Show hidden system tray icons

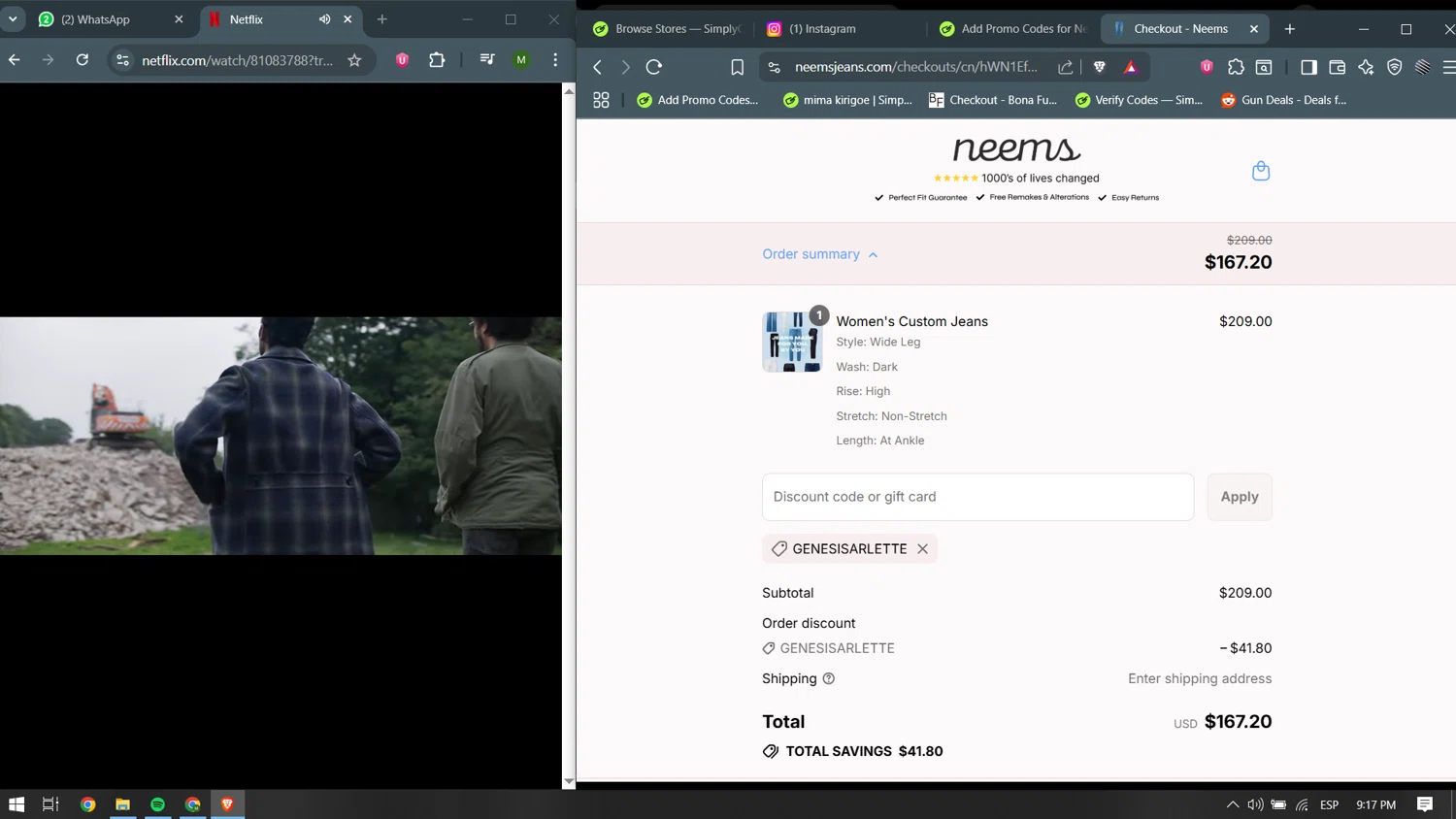click(x=1232, y=804)
